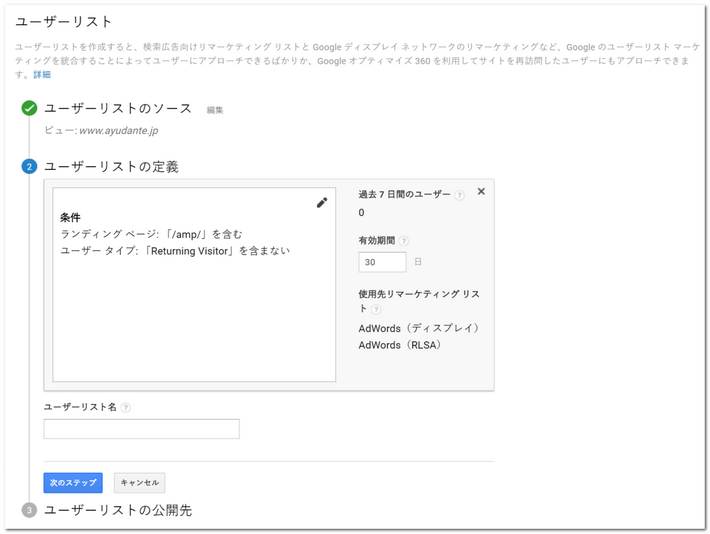Open help icon next to 有効期間

coord(403,241)
